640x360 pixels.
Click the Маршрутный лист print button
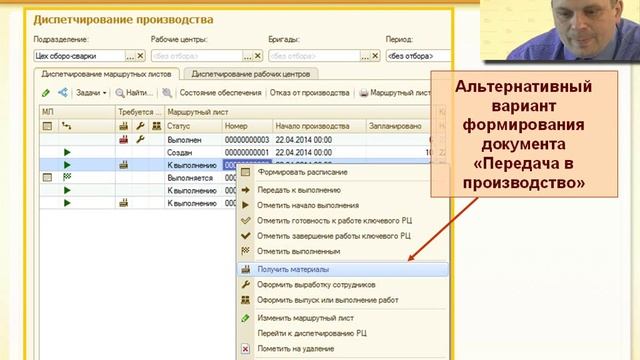tap(395, 93)
